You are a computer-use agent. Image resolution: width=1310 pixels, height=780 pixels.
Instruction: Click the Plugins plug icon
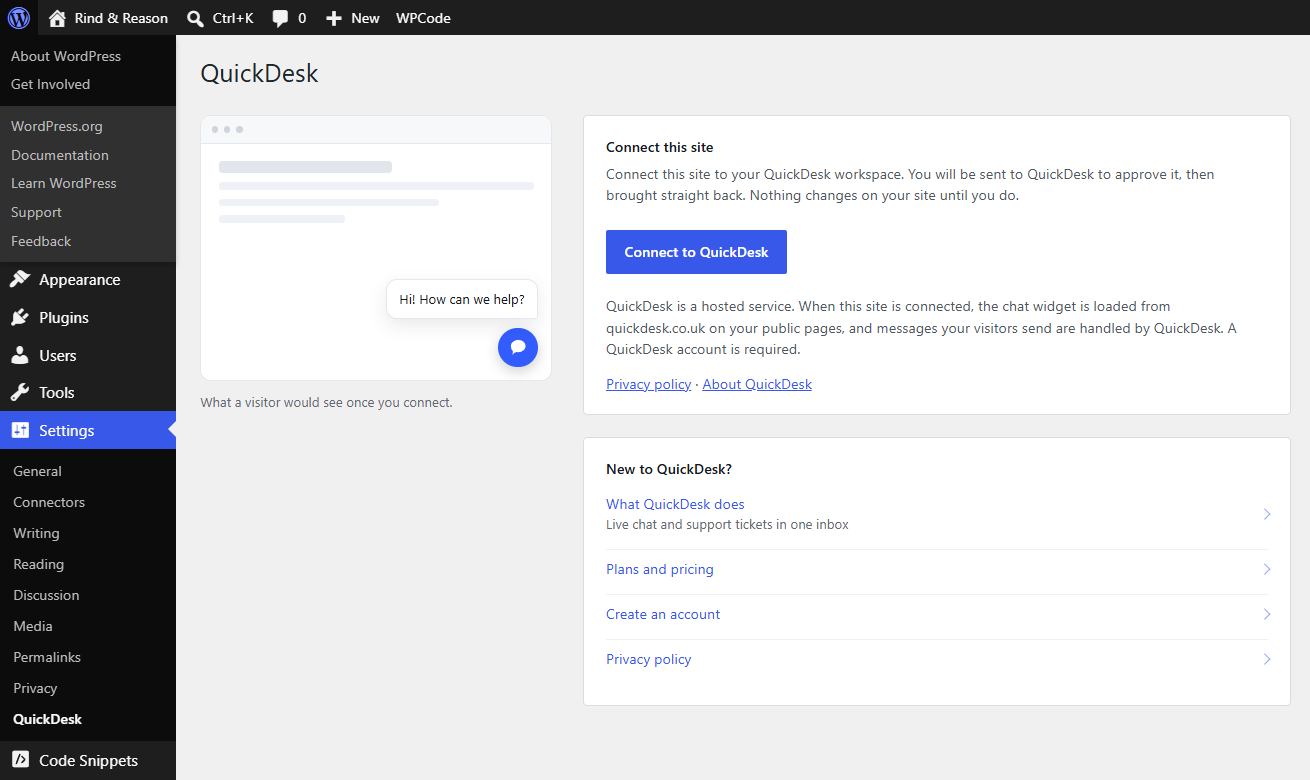click(x=20, y=318)
